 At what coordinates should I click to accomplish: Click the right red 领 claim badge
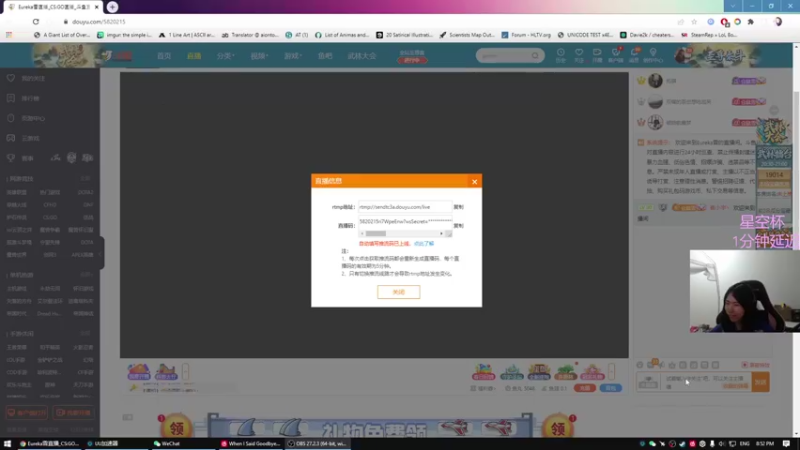[558, 427]
